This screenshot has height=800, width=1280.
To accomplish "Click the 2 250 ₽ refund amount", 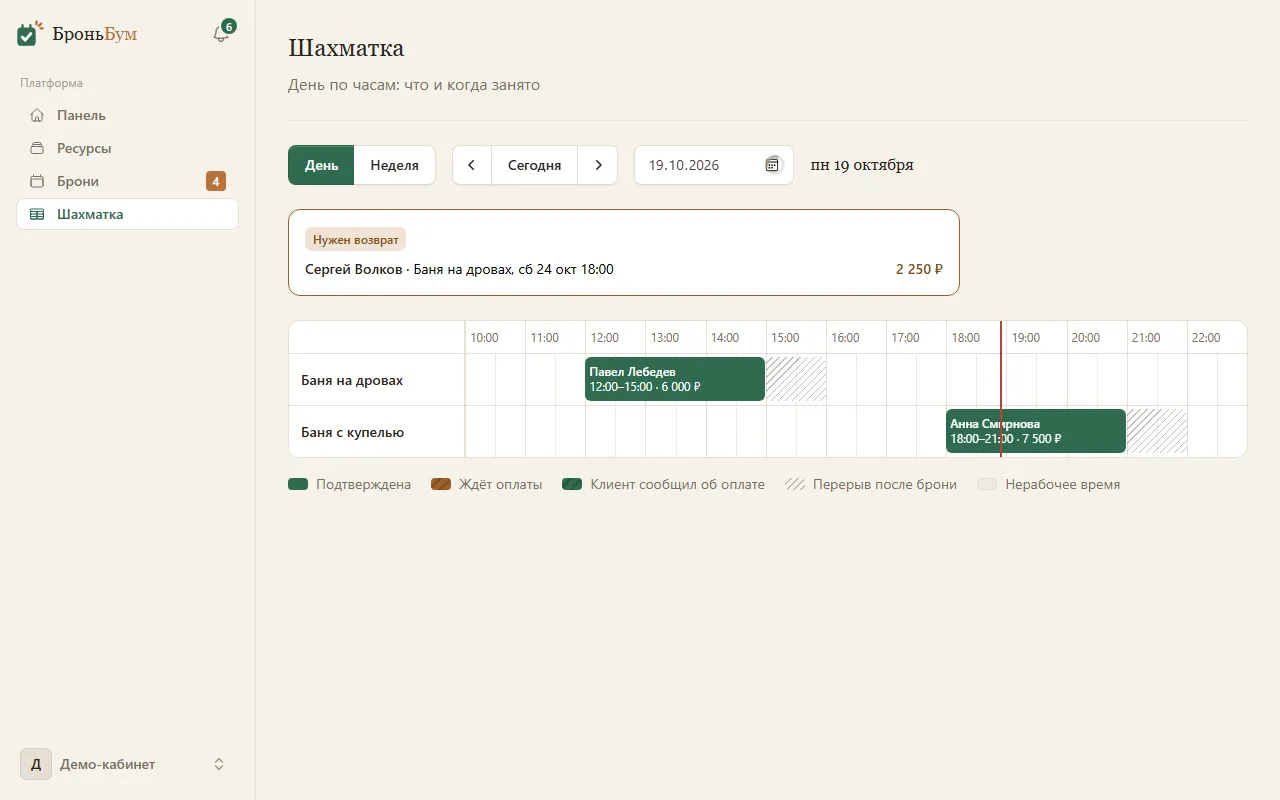I will click(919, 269).
